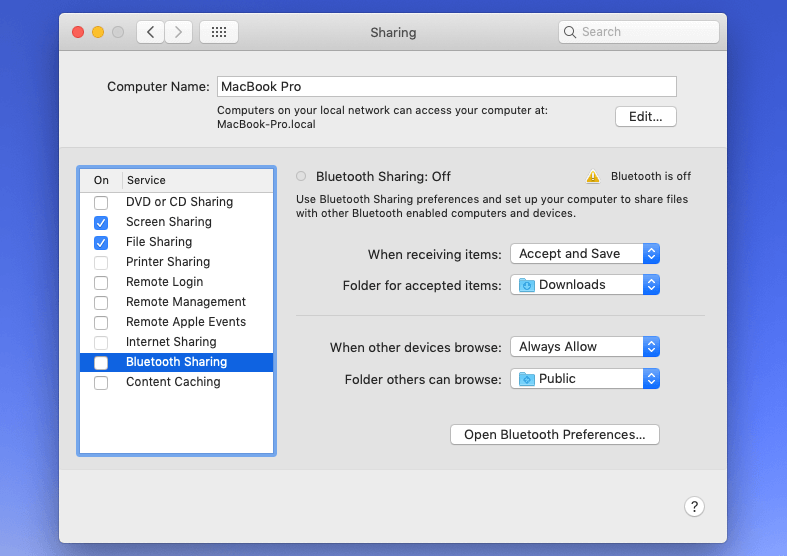Select the Remote Login service row

click(176, 282)
